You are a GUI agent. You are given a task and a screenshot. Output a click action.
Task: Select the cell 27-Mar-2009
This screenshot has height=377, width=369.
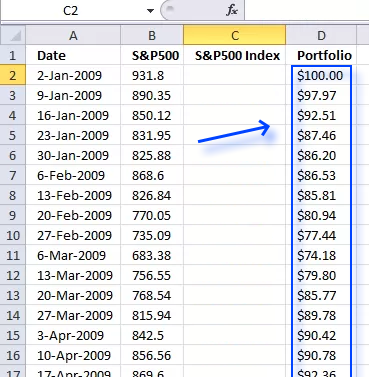[73, 315]
